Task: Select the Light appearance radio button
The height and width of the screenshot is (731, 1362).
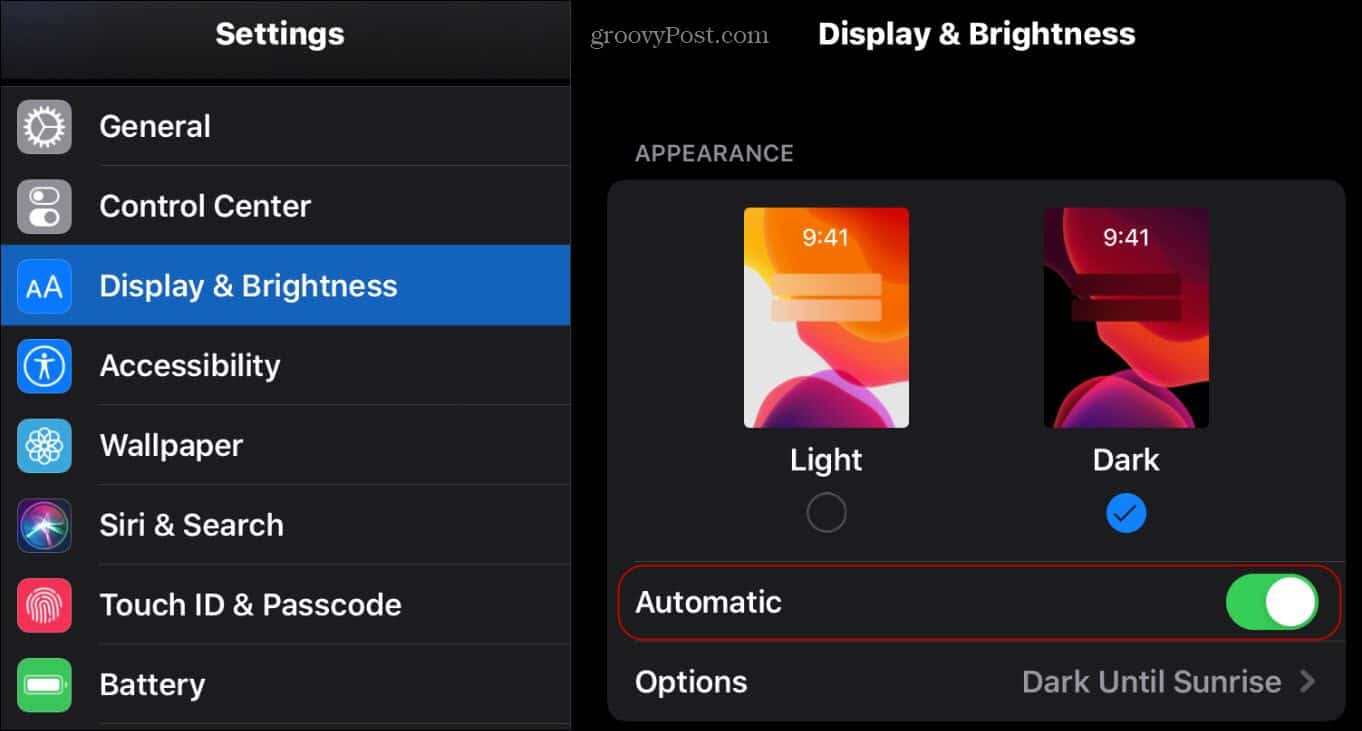Action: [826, 513]
